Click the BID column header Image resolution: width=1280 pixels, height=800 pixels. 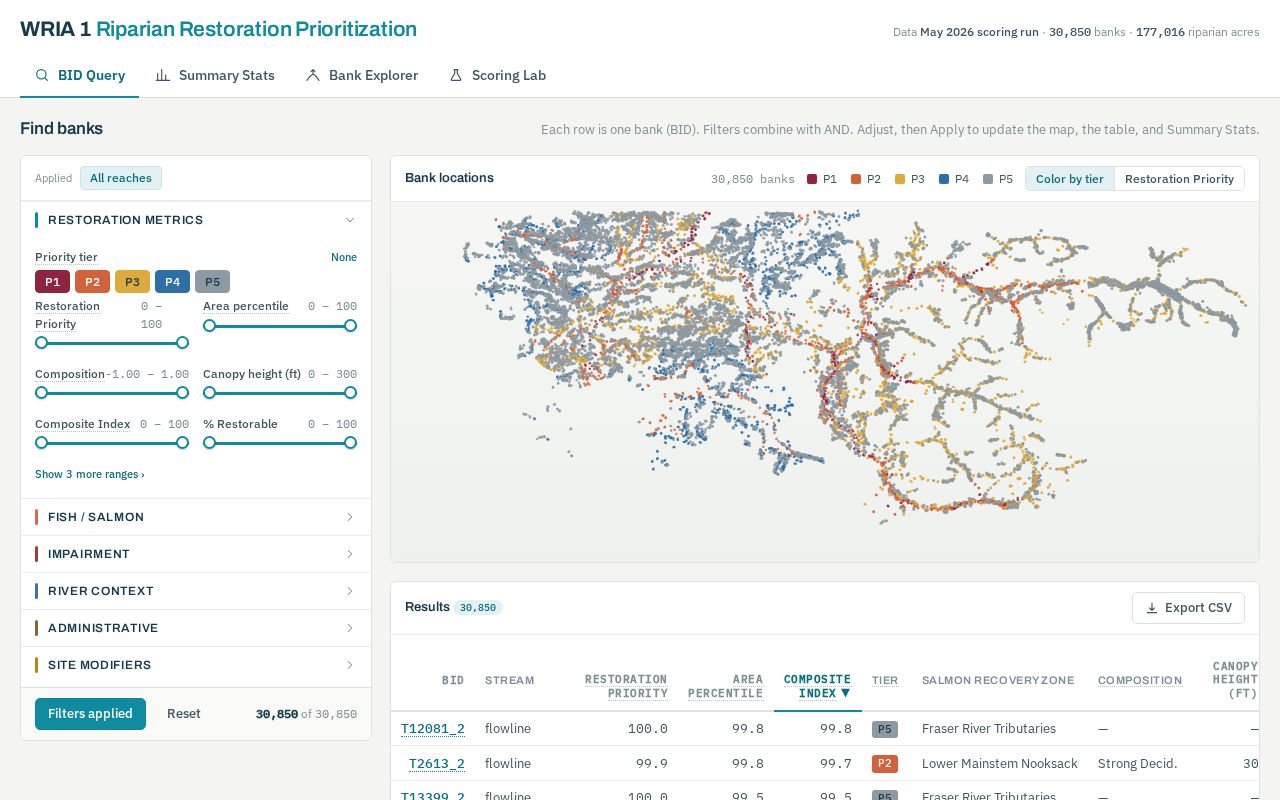click(453, 680)
